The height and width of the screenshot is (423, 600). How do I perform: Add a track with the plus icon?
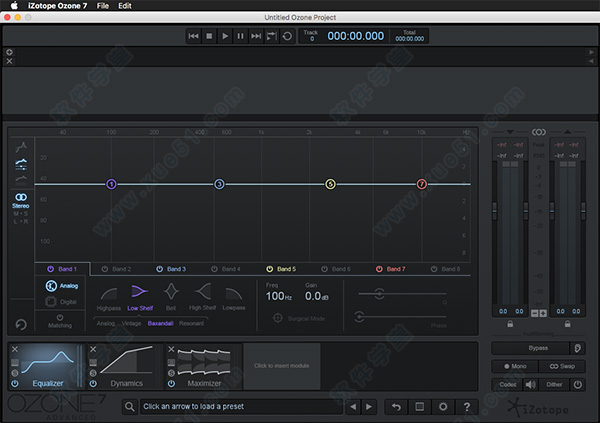click(10, 52)
